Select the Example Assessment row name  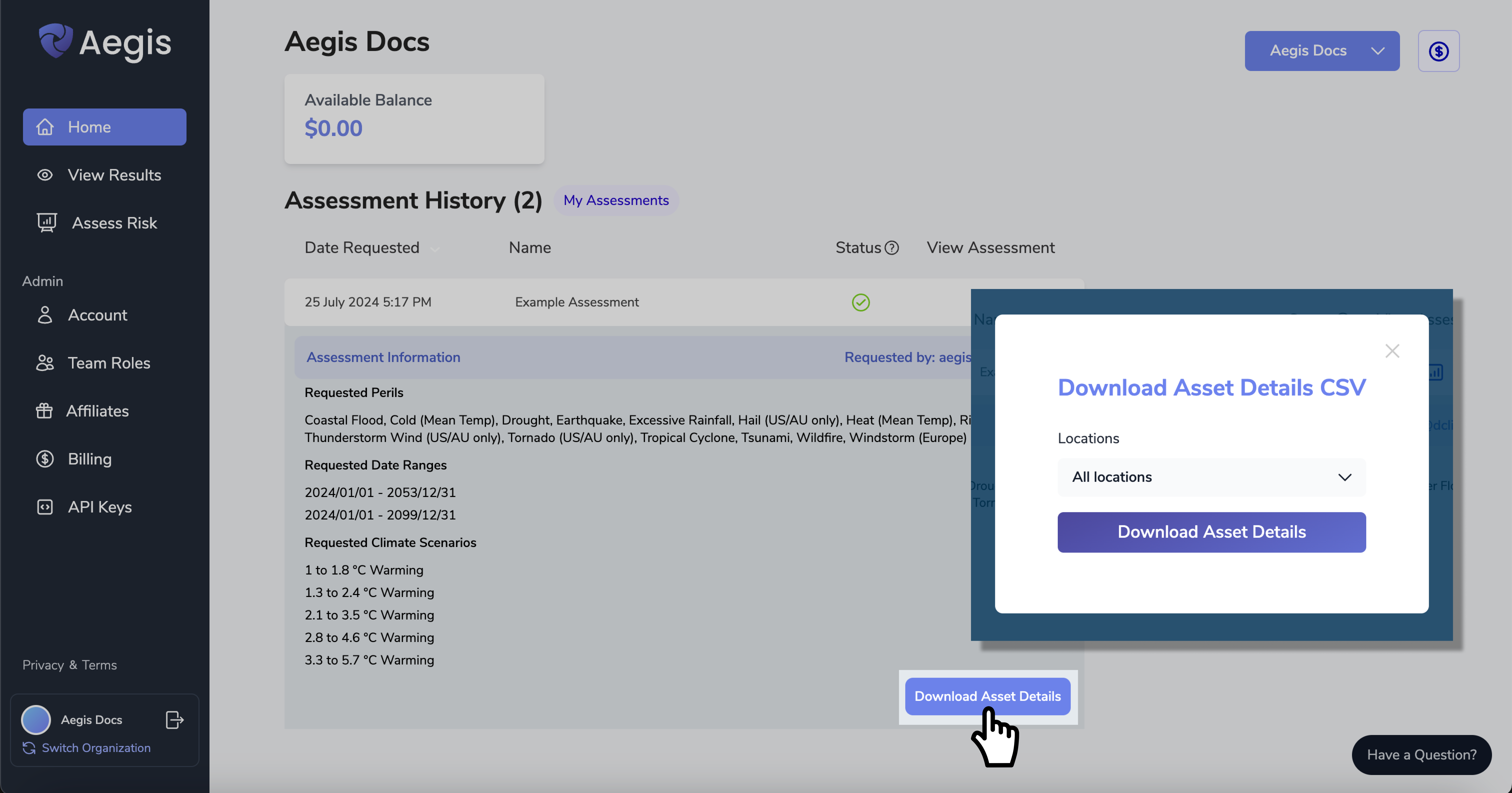tap(577, 302)
